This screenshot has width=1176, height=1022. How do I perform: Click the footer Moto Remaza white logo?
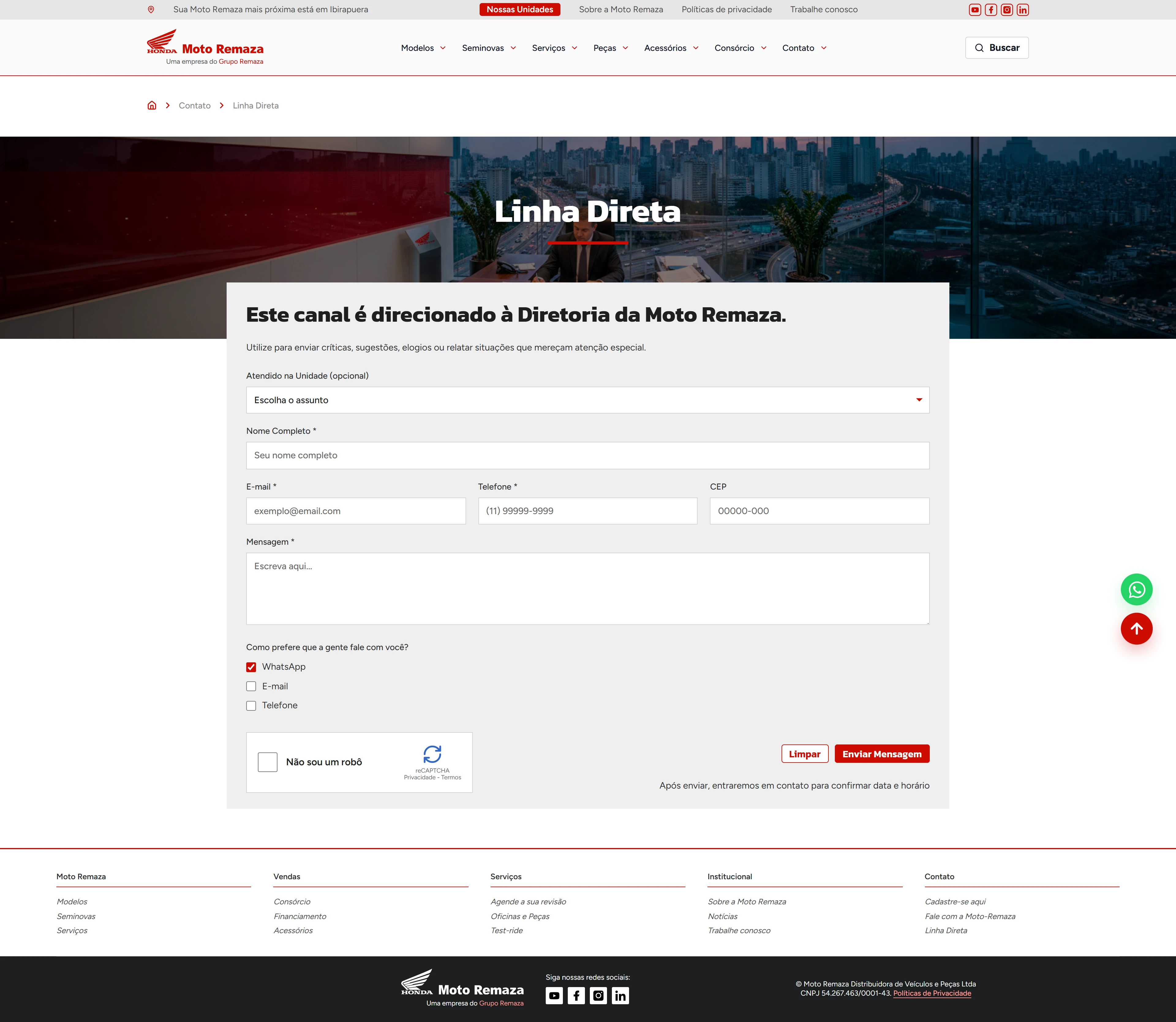coord(462,988)
